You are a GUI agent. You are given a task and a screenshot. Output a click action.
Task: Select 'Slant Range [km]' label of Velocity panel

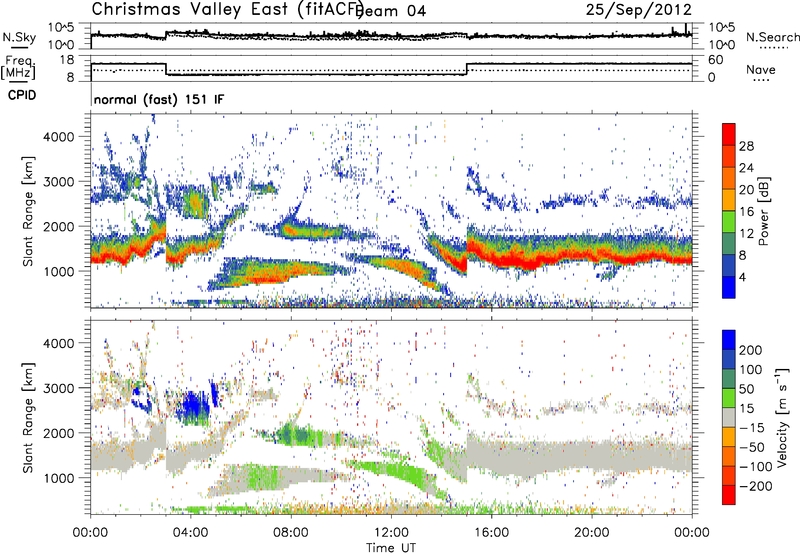tap(28, 417)
